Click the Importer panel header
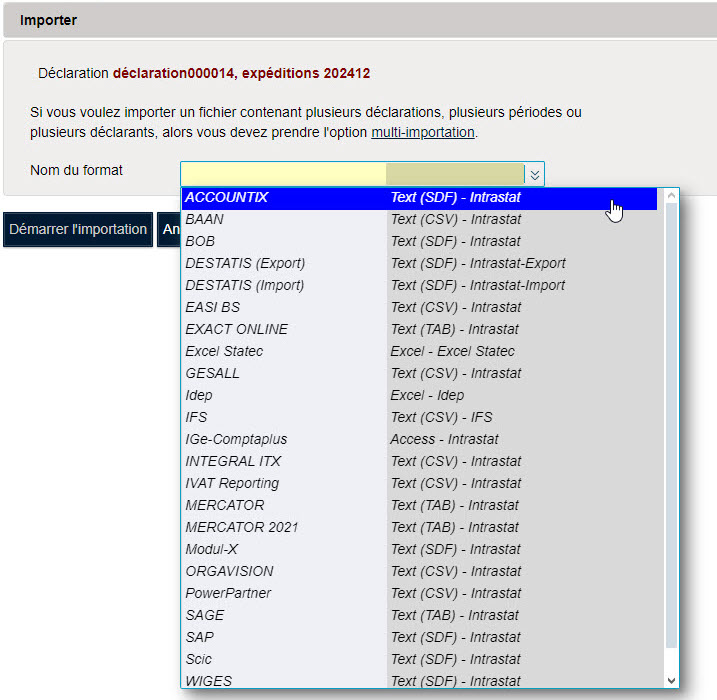 coord(360,20)
